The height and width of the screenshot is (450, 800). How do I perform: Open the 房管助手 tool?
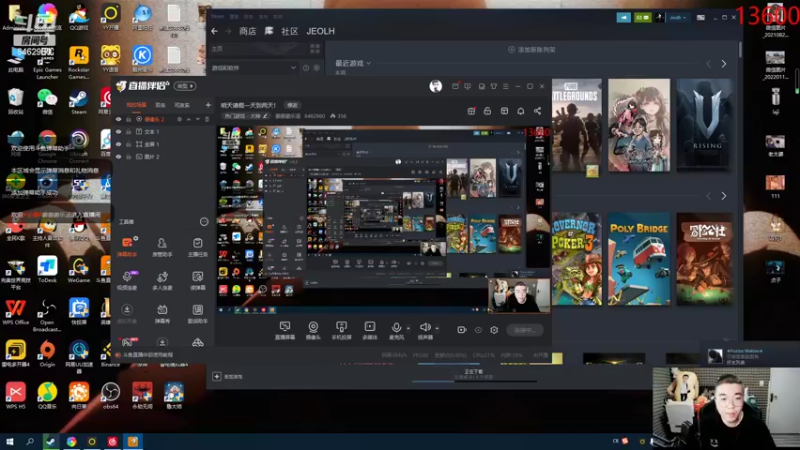(x=162, y=246)
